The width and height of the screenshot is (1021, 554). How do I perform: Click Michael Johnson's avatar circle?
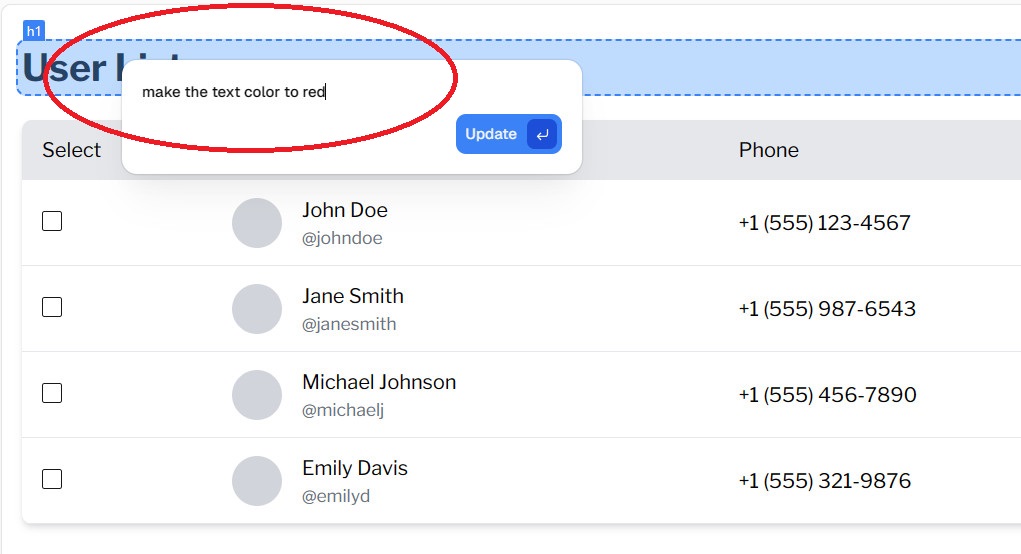(x=257, y=395)
